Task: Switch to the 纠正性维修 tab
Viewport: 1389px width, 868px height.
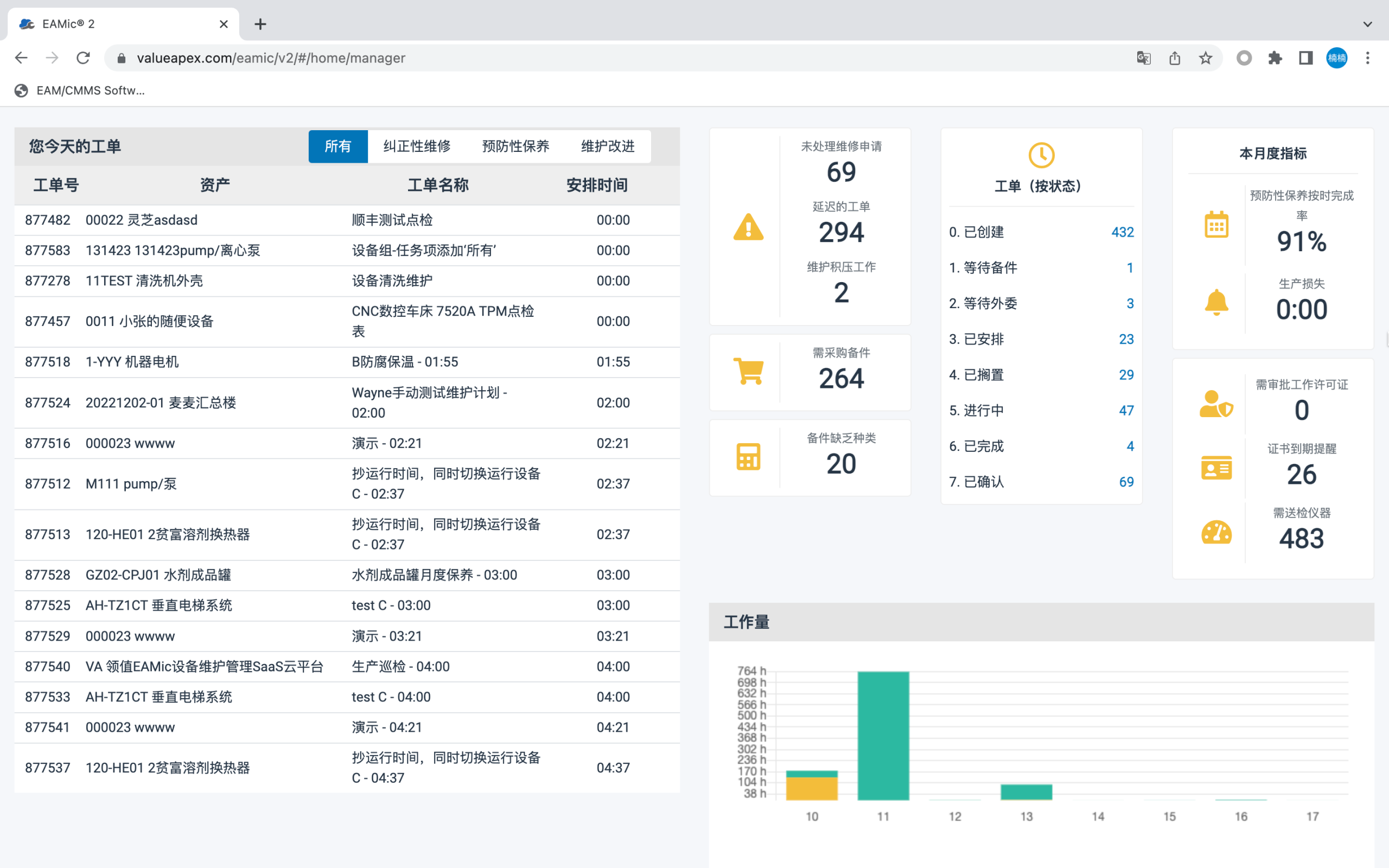Action: tap(417, 146)
